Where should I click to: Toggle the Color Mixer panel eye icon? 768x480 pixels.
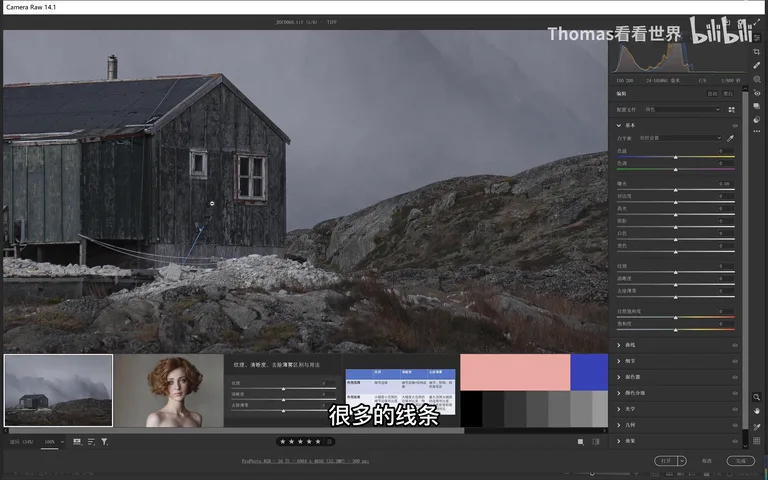click(x=735, y=377)
